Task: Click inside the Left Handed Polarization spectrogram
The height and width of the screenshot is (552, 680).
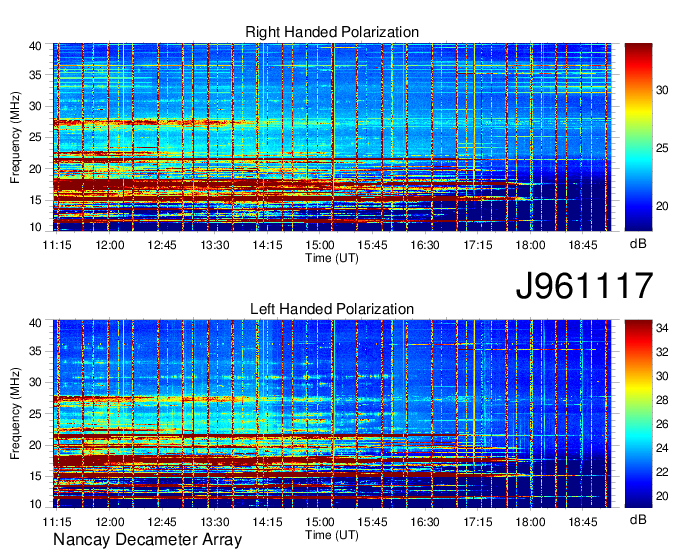Action: [332, 414]
